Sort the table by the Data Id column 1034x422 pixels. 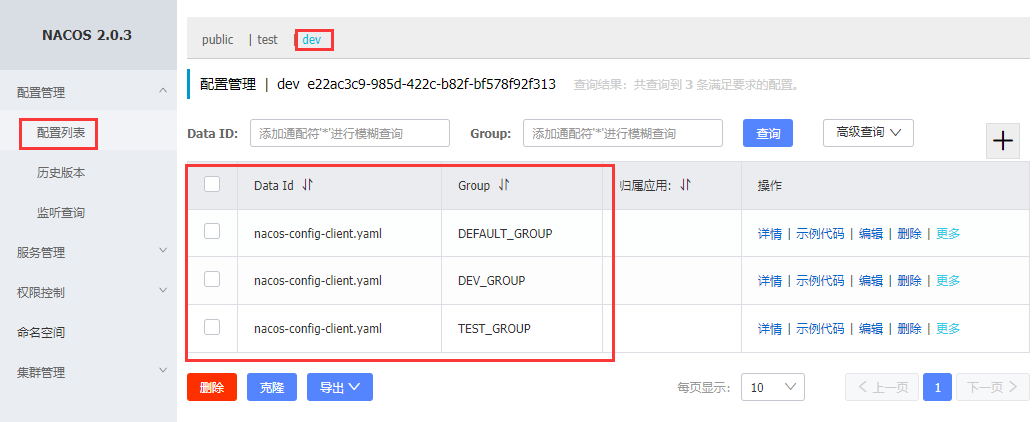307,186
